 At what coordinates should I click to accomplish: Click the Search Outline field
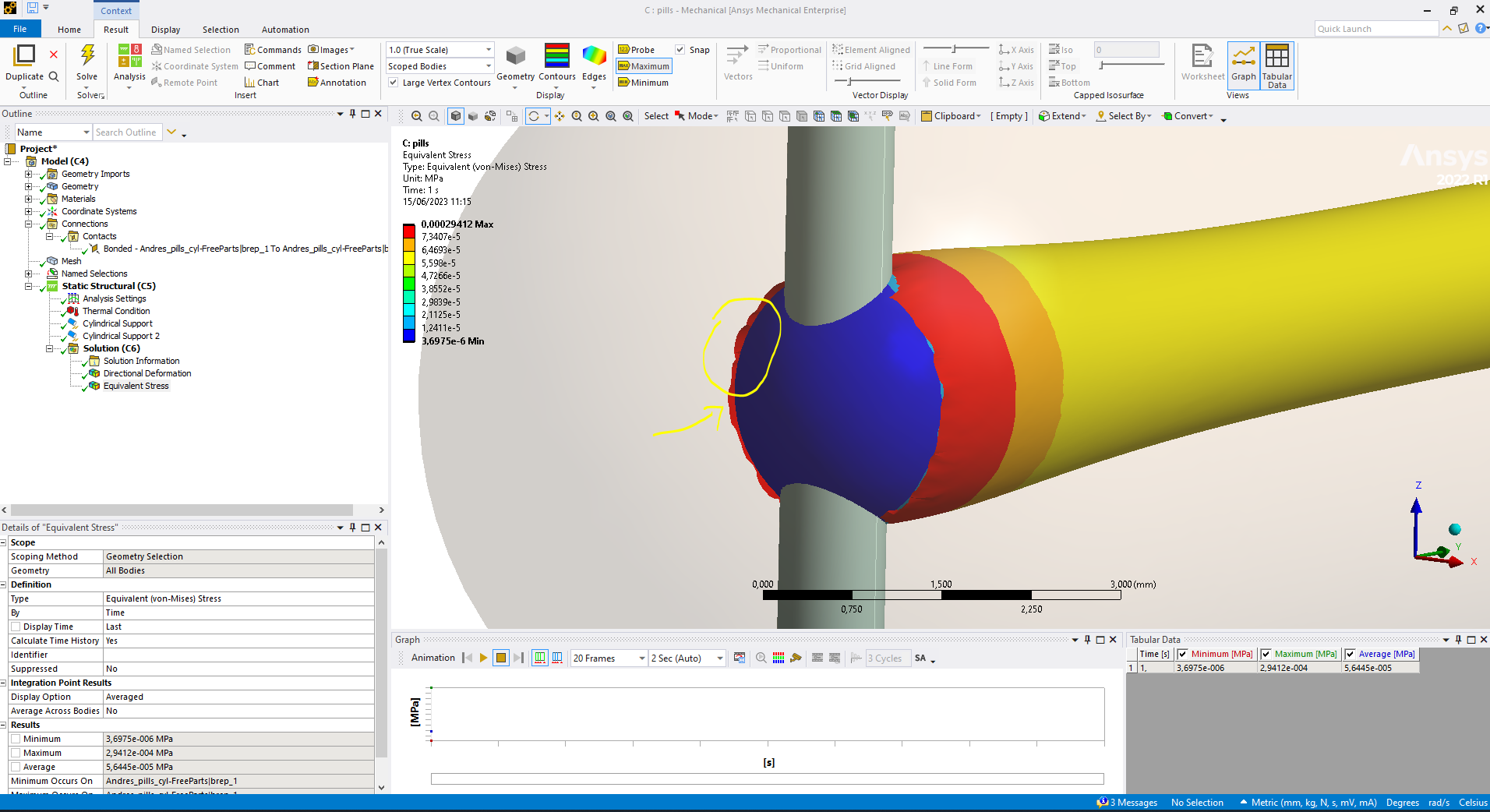[127, 132]
